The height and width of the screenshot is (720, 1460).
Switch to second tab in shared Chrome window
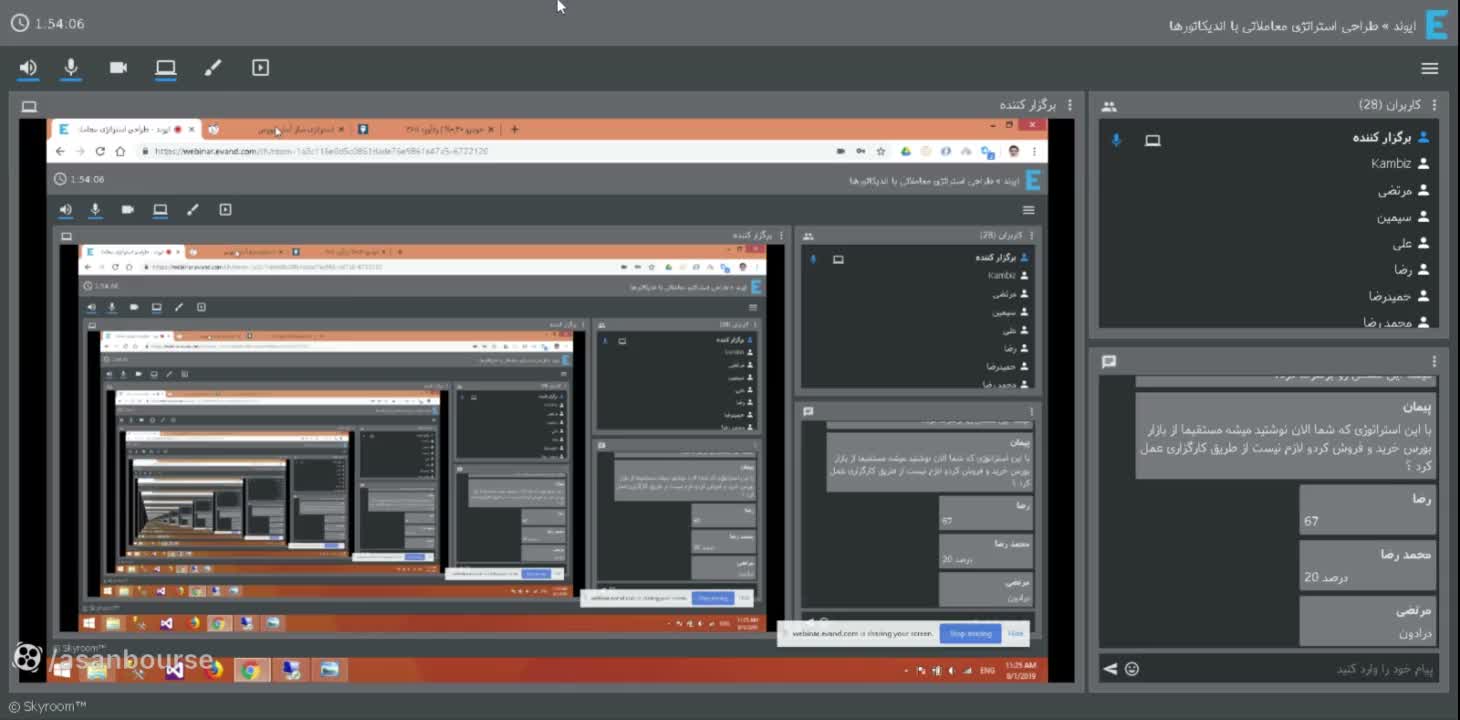276,129
